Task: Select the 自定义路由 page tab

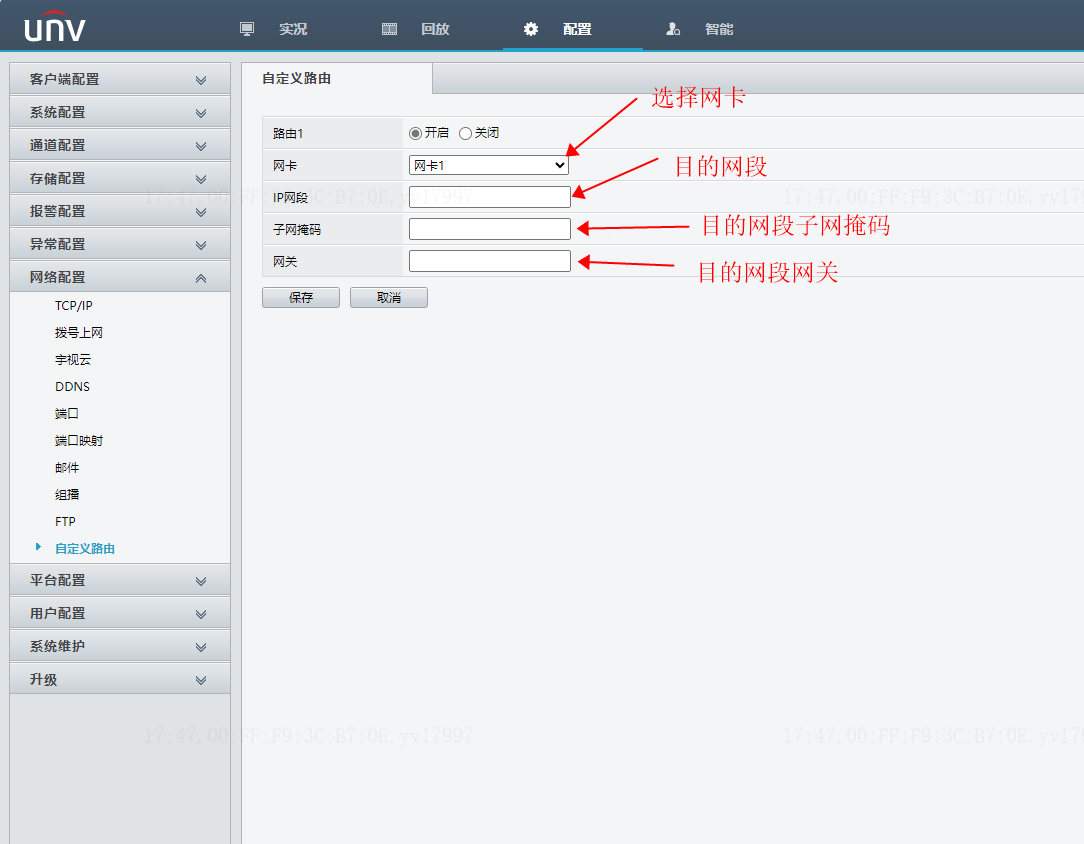Action: (x=337, y=78)
